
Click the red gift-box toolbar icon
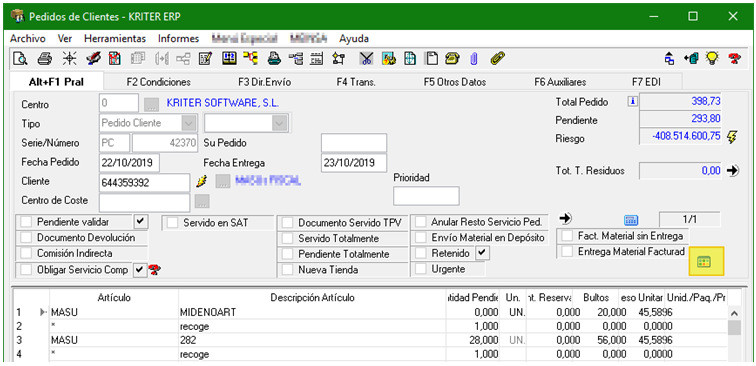click(x=115, y=59)
